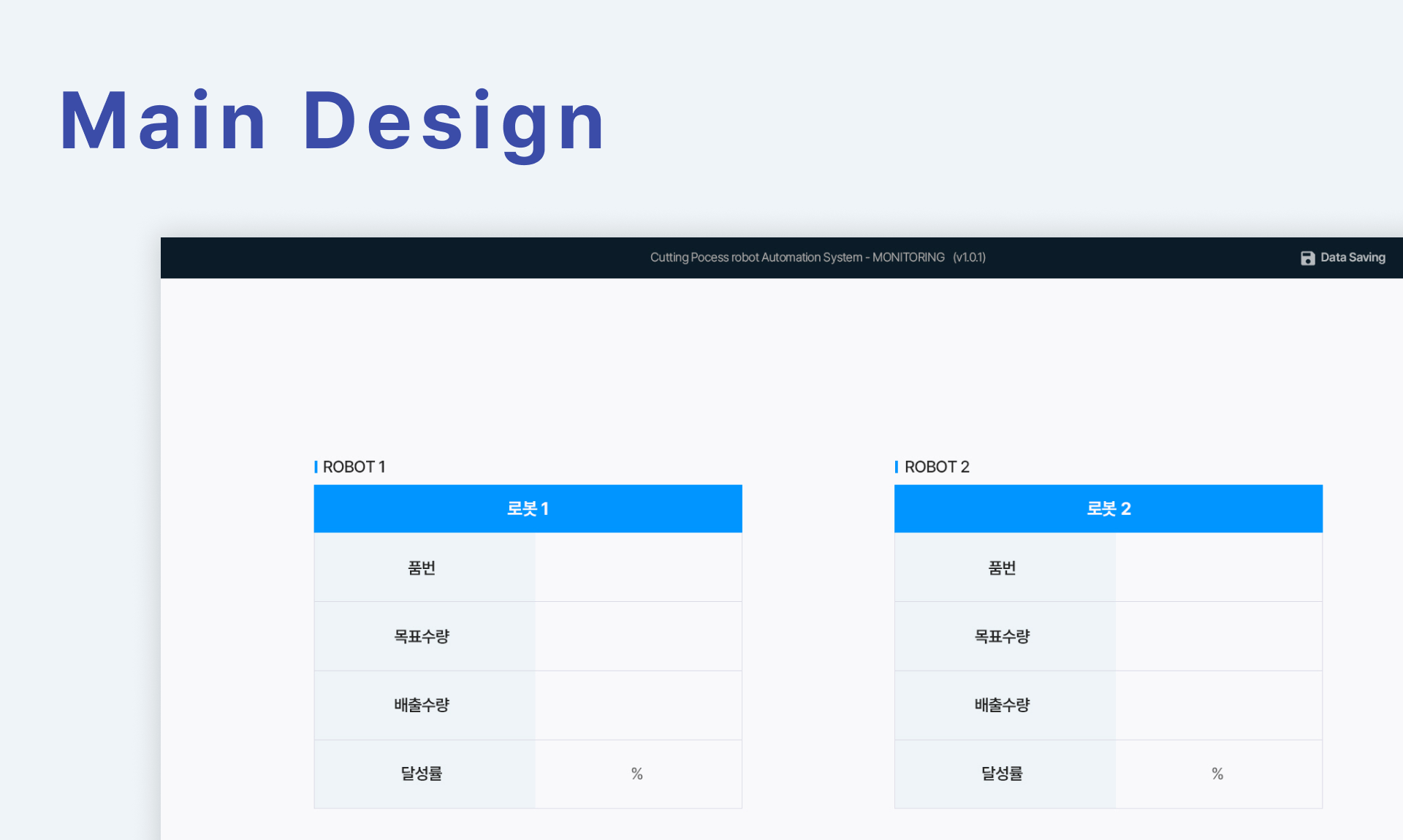Click the 달성률 percent field for Robot 2
1403x840 pixels.
tap(1218, 774)
